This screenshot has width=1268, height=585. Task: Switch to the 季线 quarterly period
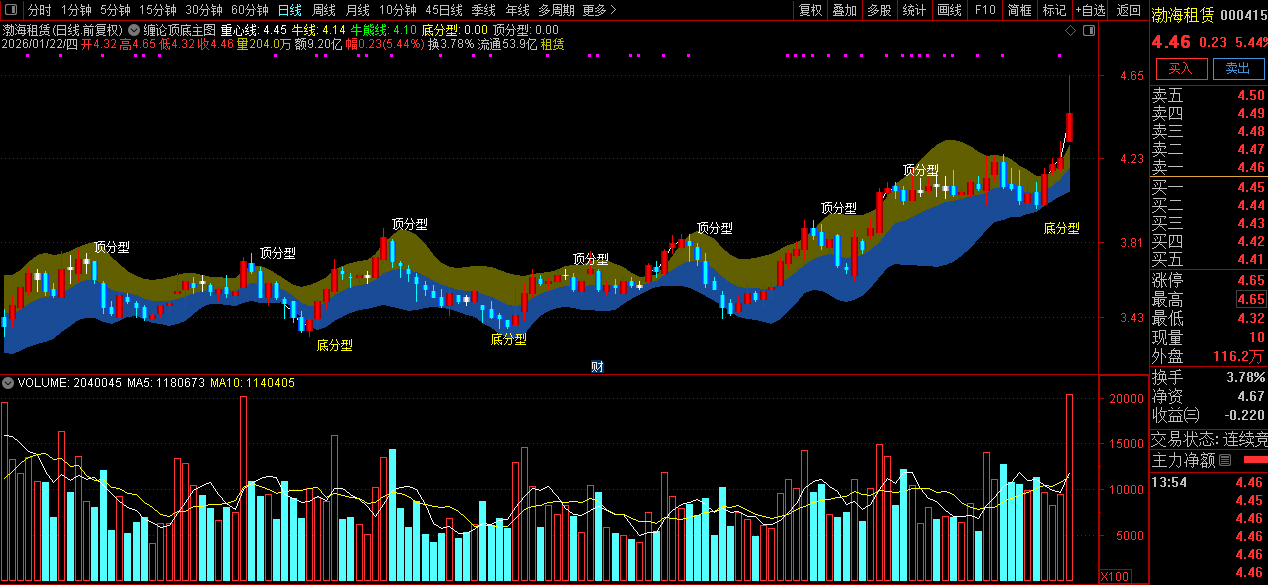pyautogui.click(x=484, y=10)
